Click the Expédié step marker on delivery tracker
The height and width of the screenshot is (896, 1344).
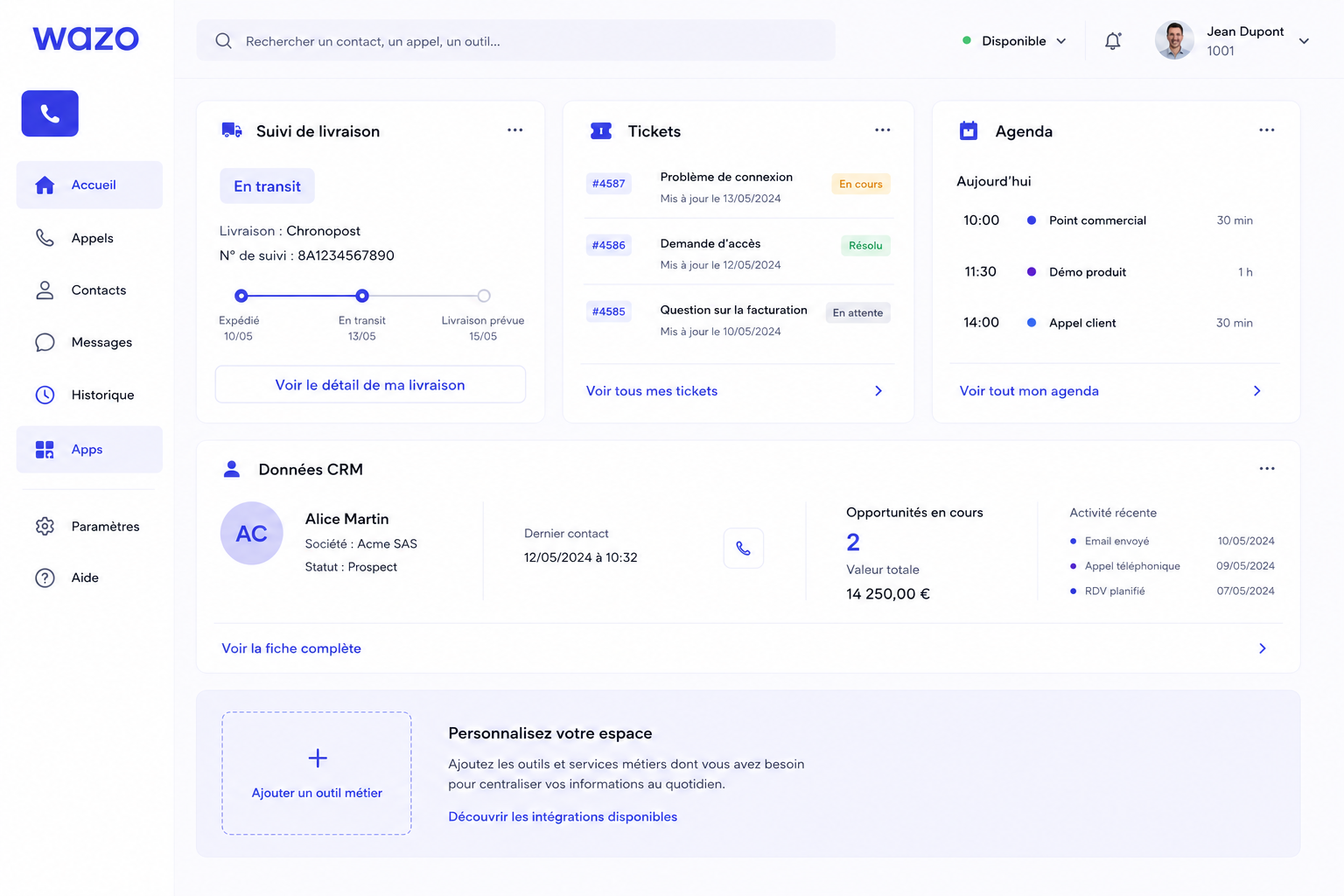pos(241,296)
